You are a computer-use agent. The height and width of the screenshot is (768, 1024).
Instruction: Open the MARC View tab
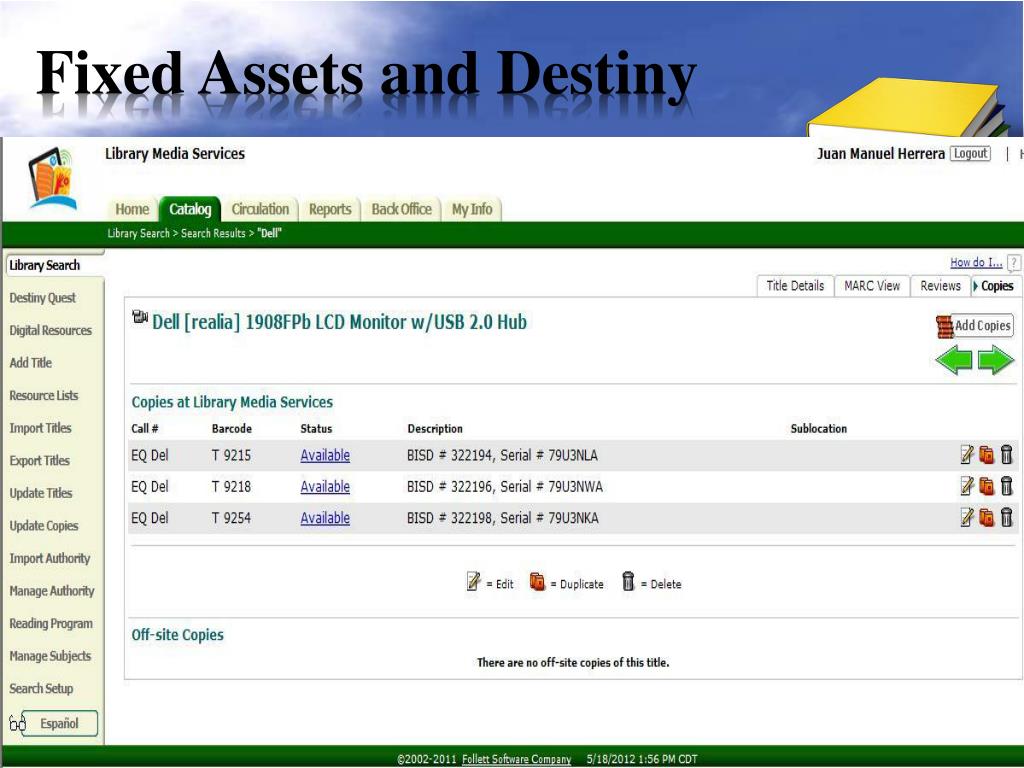tap(872, 285)
